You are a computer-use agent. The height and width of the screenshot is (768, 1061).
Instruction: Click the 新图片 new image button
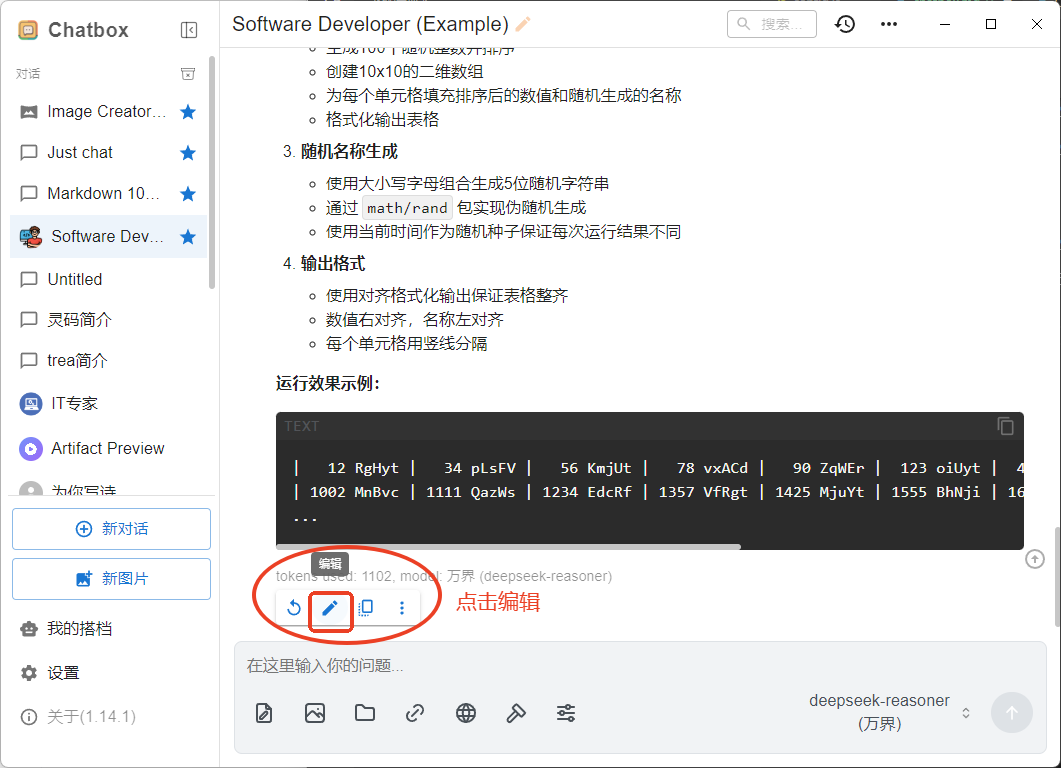pos(111,579)
